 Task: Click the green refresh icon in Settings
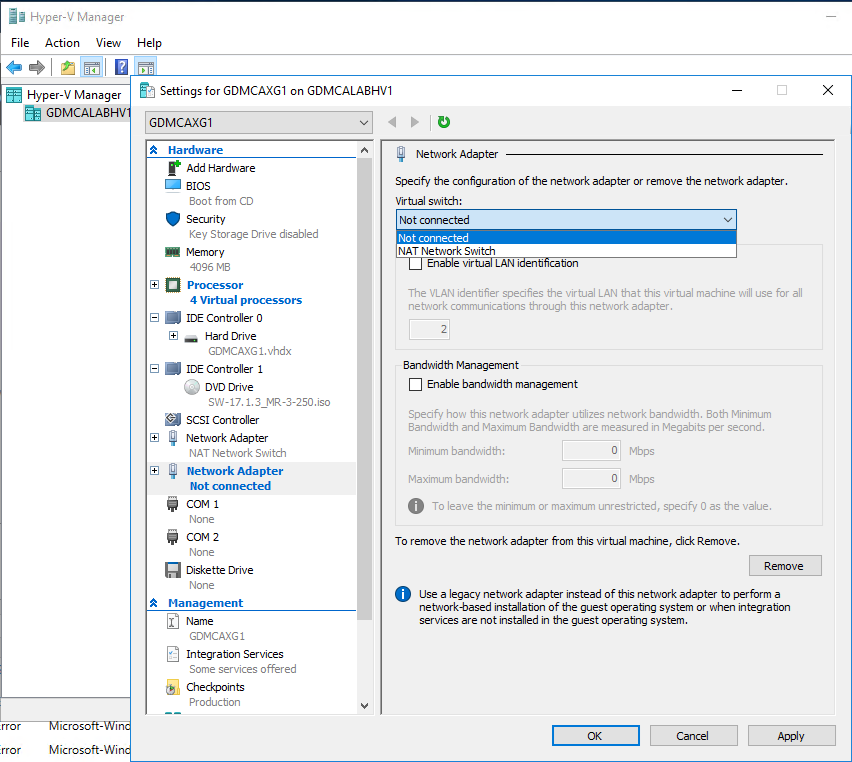click(x=444, y=122)
